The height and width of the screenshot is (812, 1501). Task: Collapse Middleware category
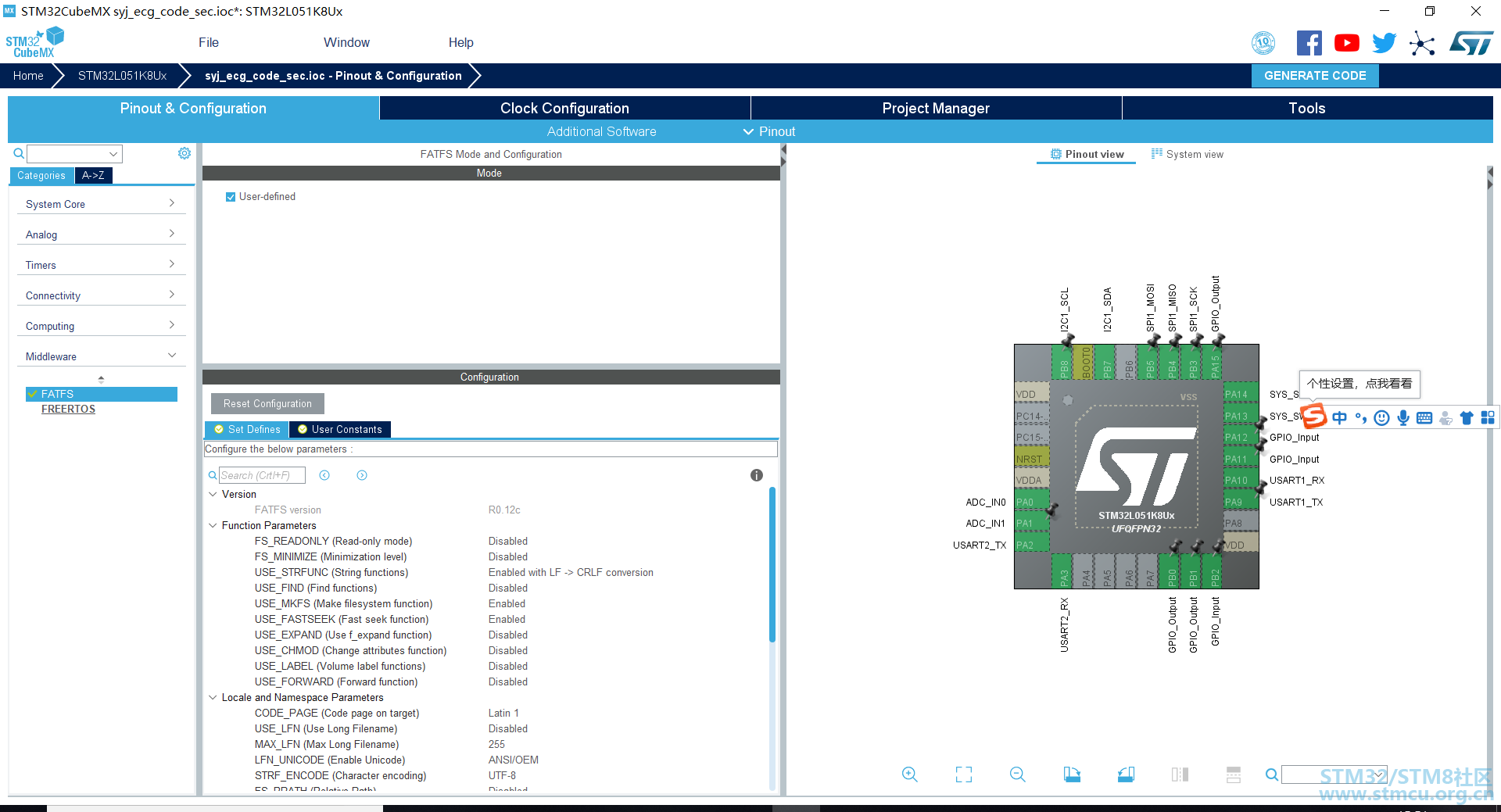coord(101,356)
